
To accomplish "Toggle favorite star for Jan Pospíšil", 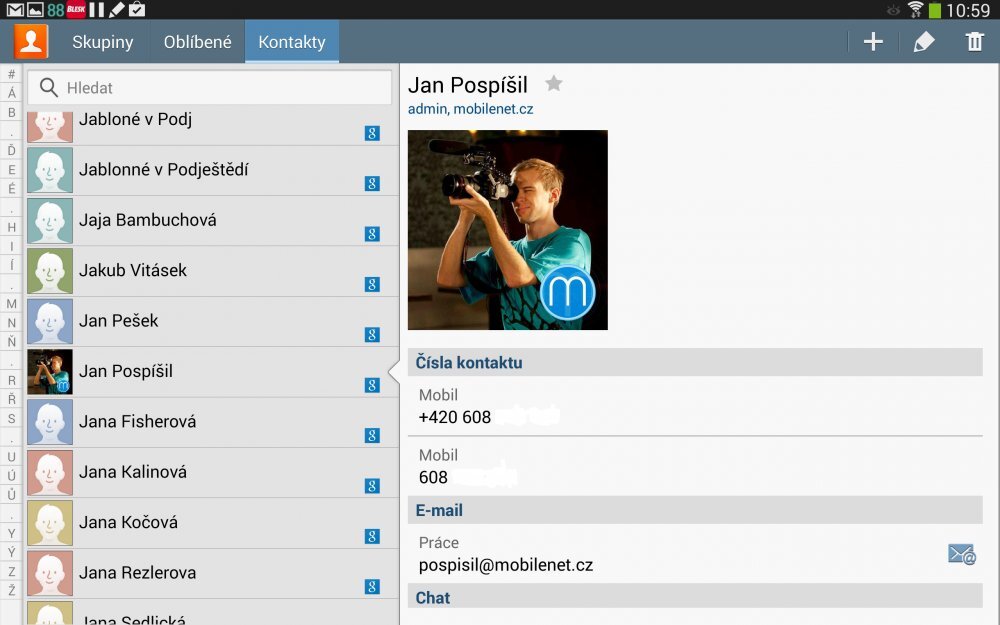I will [x=553, y=84].
